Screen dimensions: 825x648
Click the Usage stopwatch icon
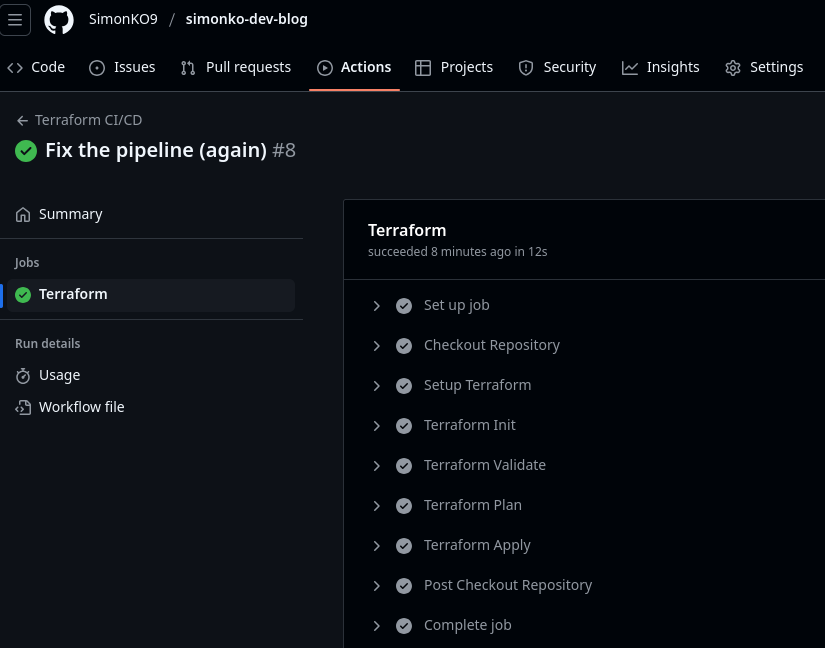pos(23,376)
